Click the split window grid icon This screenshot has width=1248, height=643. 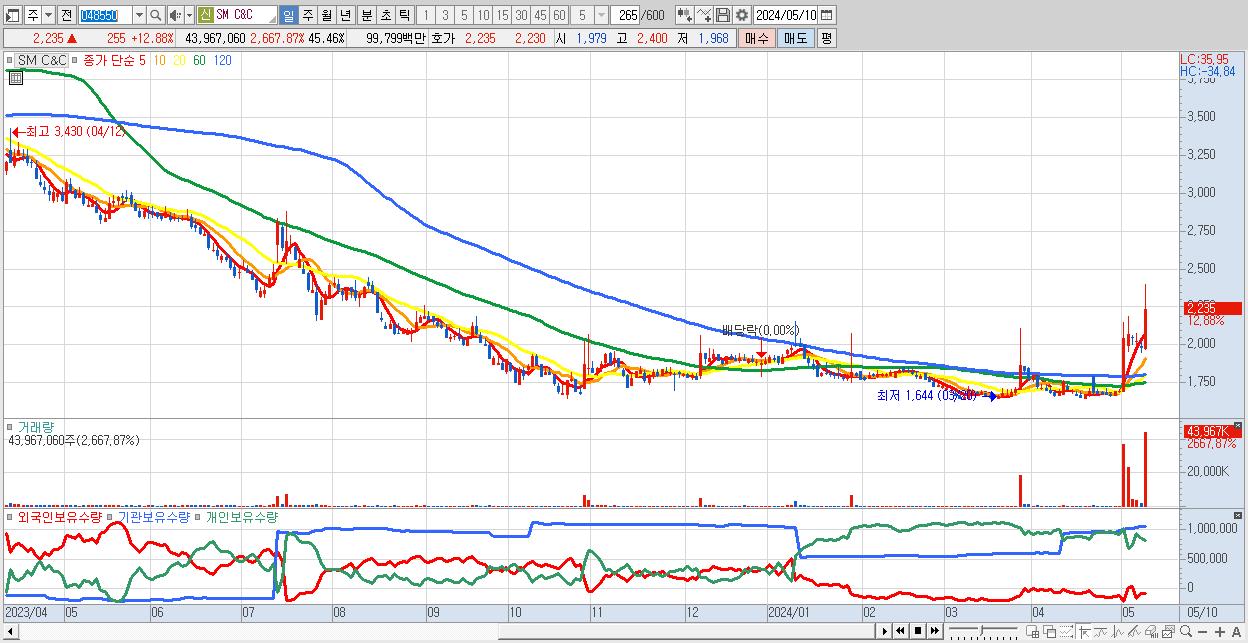tap(1032, 631)
